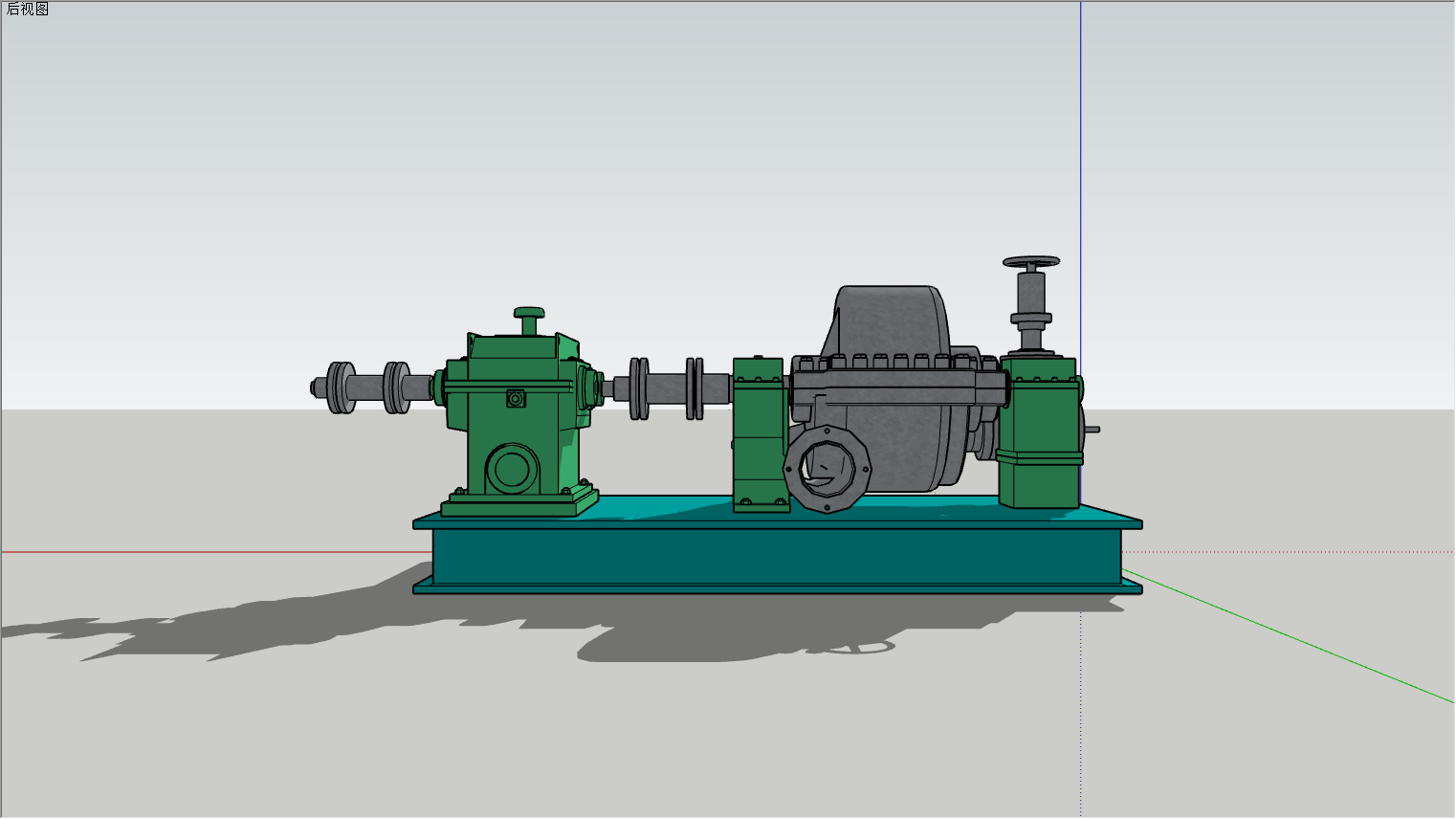1456x819 pixels.
Task: Select the second flange on left shaft
Action: point(397,387)
